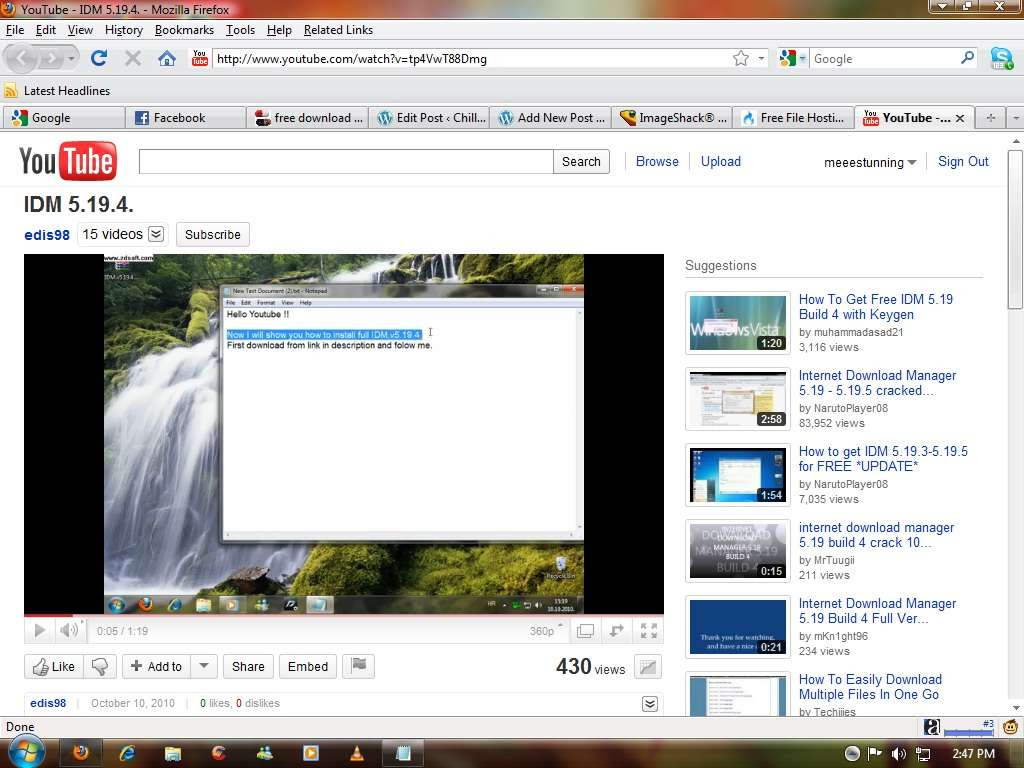Go to the Firefox home page icon

(x=167, y=58)
